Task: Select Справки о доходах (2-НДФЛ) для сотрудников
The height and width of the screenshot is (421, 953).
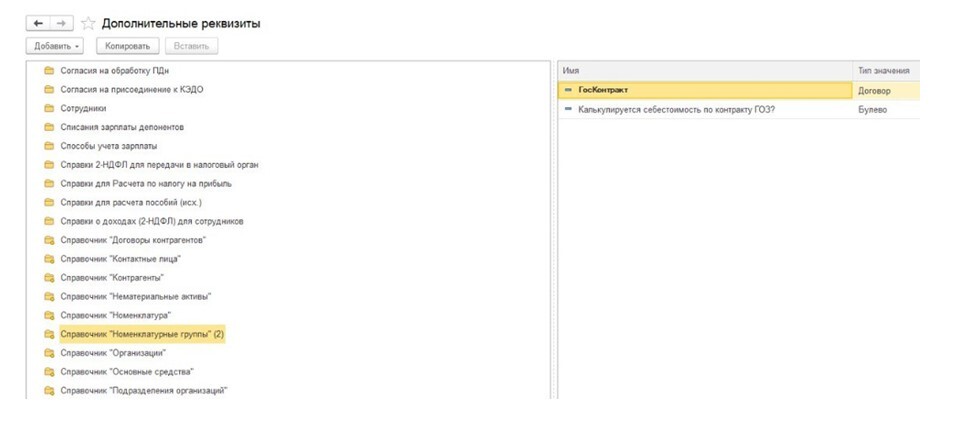Action: [152, 221]
